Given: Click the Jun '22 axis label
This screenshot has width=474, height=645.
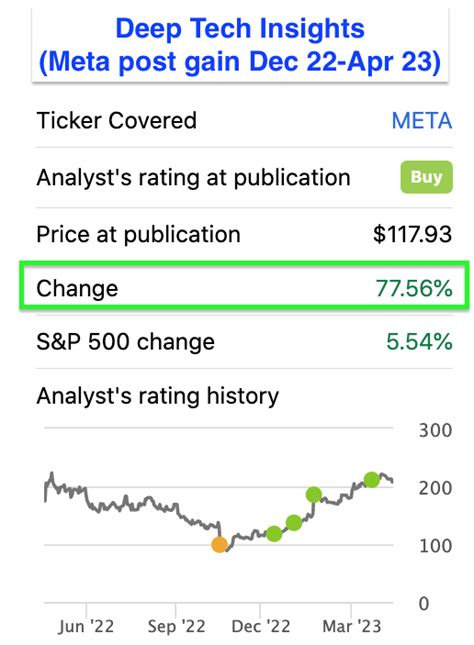Looking at the screenshot, I should coord(86,626).
